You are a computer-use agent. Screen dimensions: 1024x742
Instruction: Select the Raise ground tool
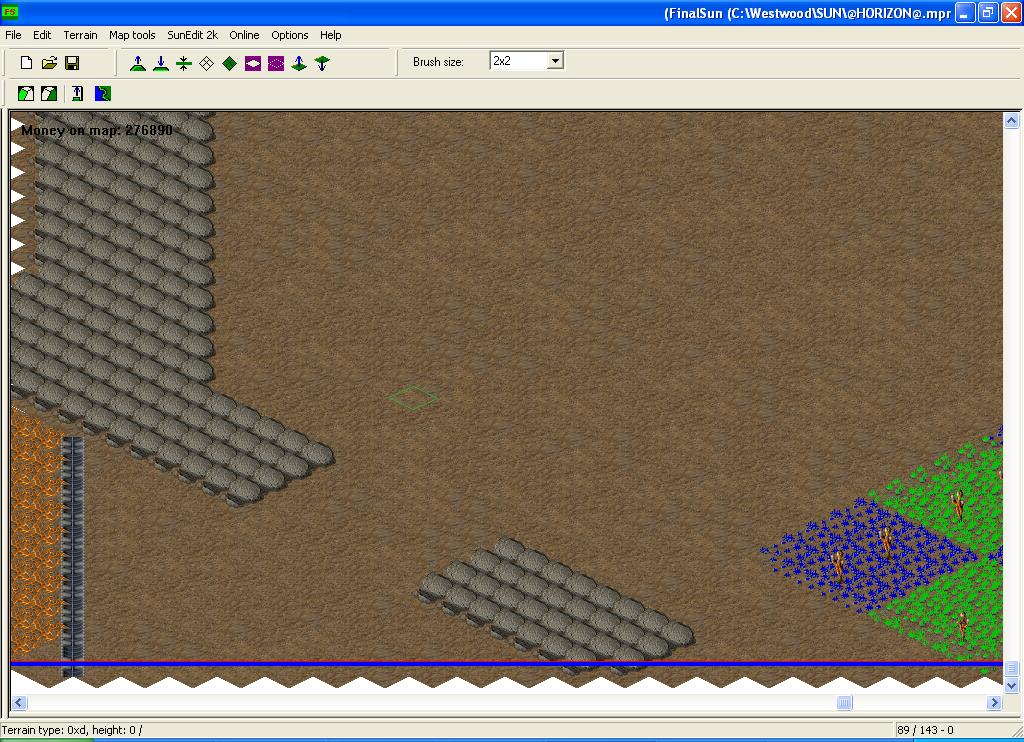click(x=138, y=63)
